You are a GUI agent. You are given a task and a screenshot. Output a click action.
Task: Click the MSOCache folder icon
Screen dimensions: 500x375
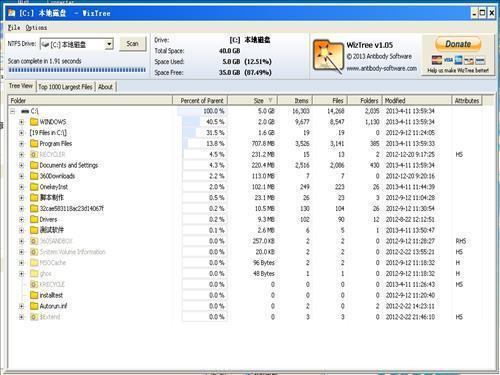(34, 263)
